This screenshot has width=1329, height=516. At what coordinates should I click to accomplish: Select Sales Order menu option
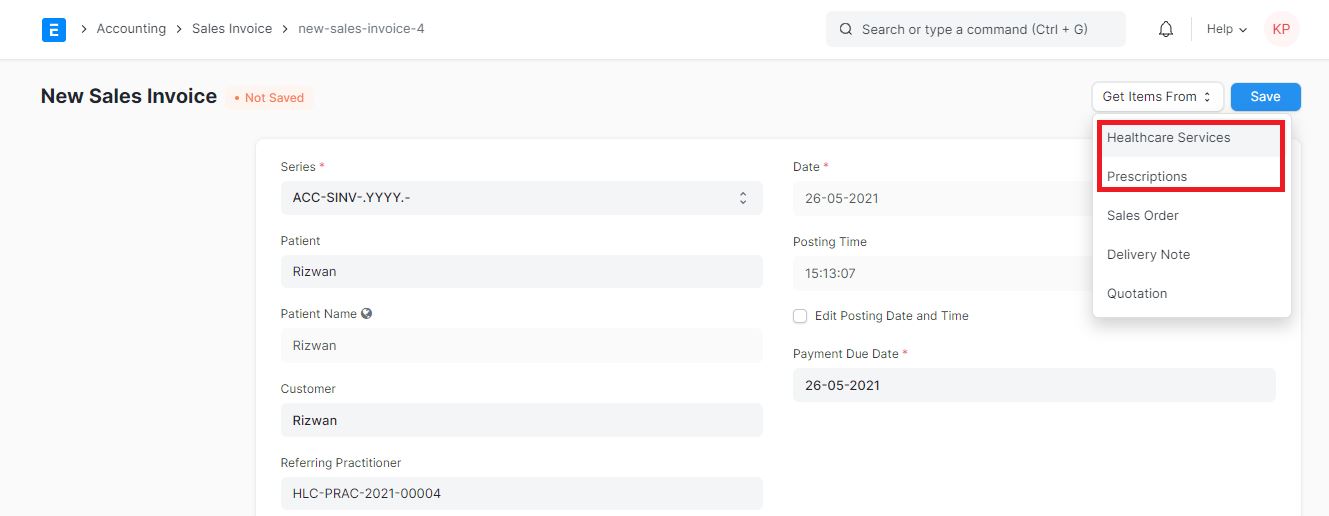tap(1142, 216)
